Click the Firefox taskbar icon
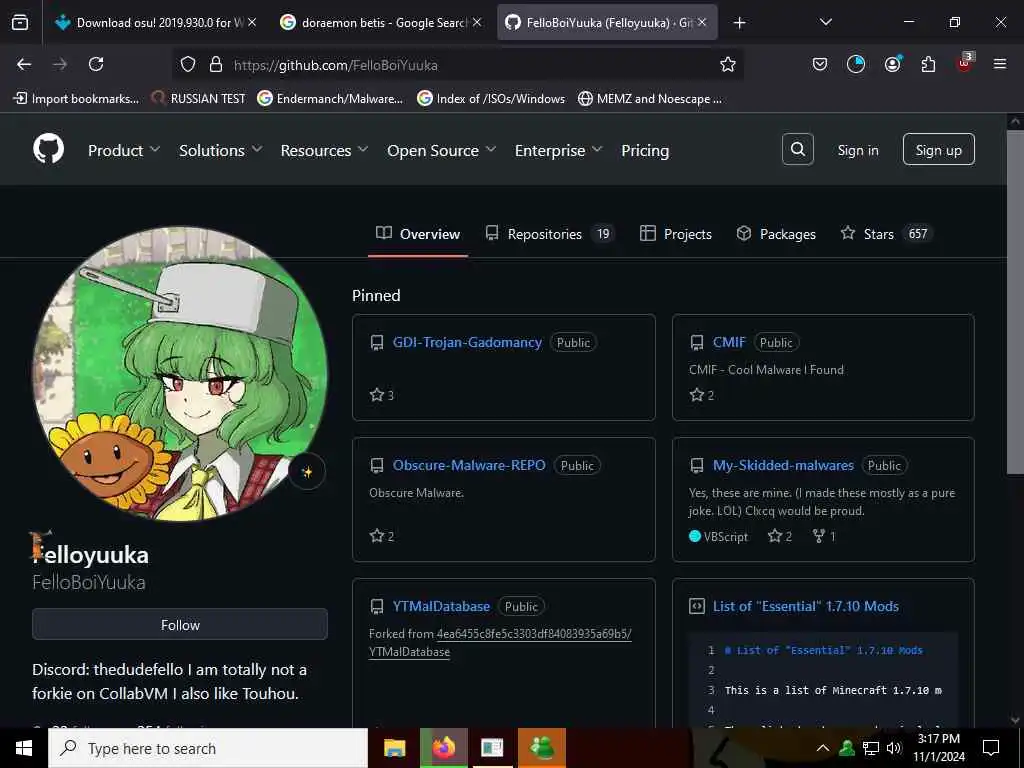The width and height of the screenshot is (1024, 768). pos(443,748)
